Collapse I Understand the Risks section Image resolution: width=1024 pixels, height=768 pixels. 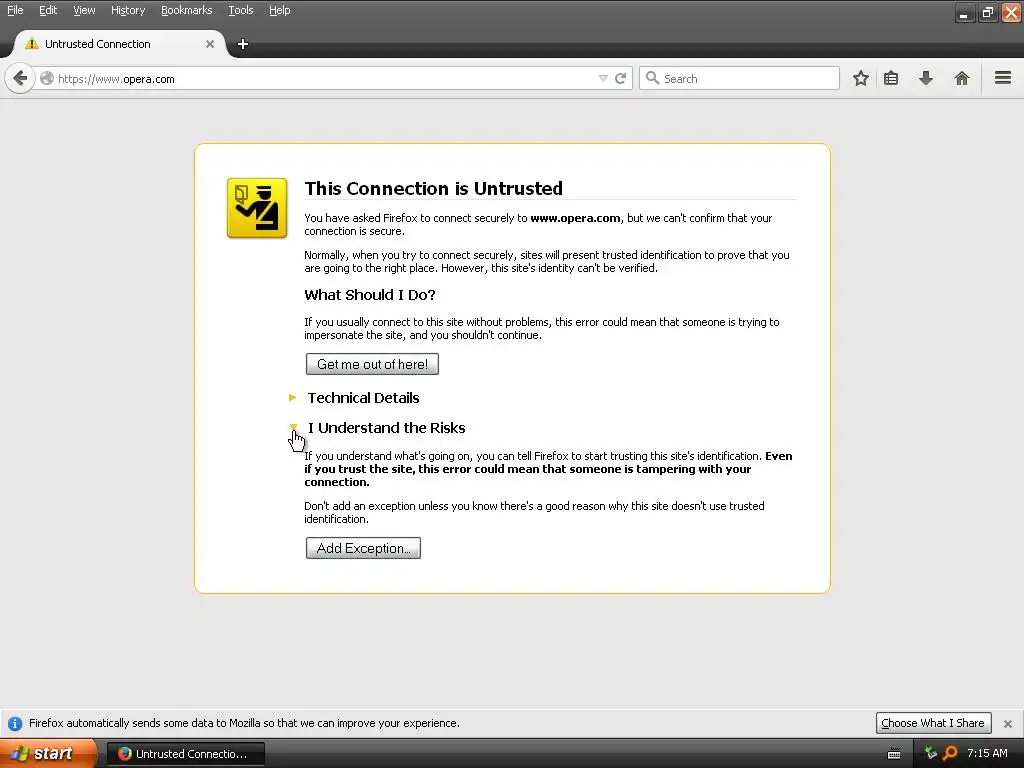tap(386, 428)
